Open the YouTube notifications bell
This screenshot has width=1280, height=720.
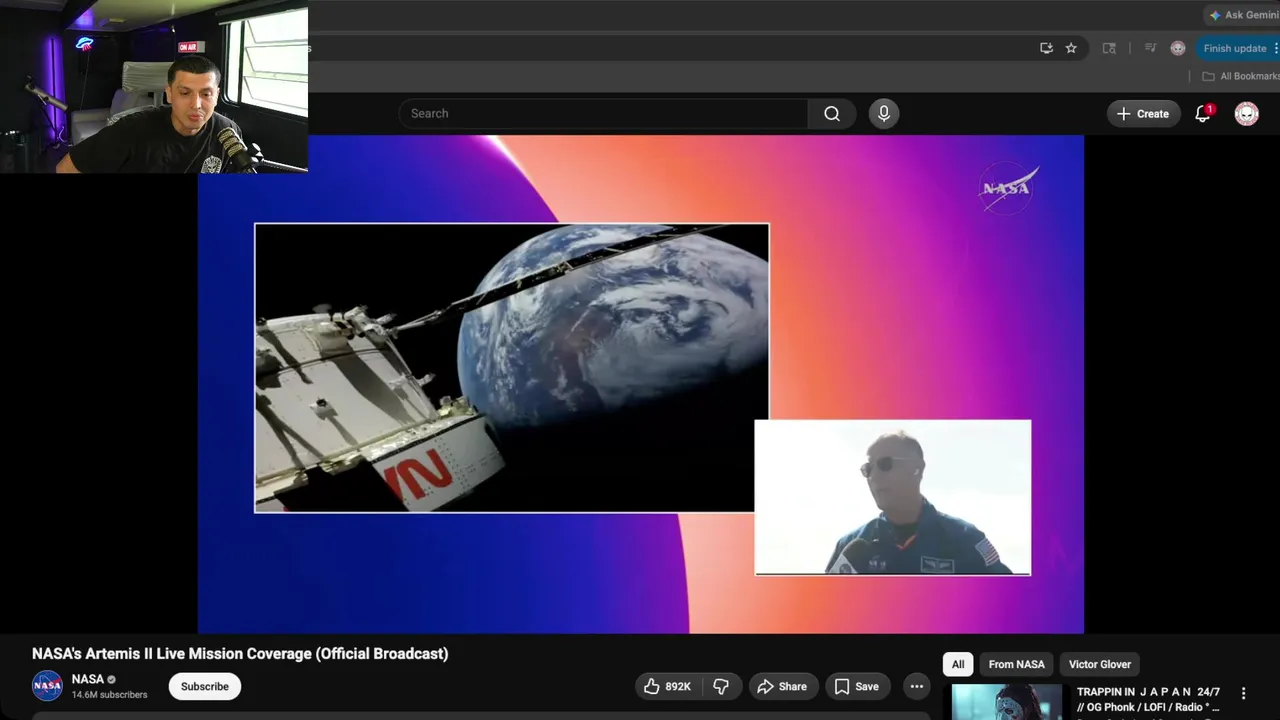point(1203,114)
